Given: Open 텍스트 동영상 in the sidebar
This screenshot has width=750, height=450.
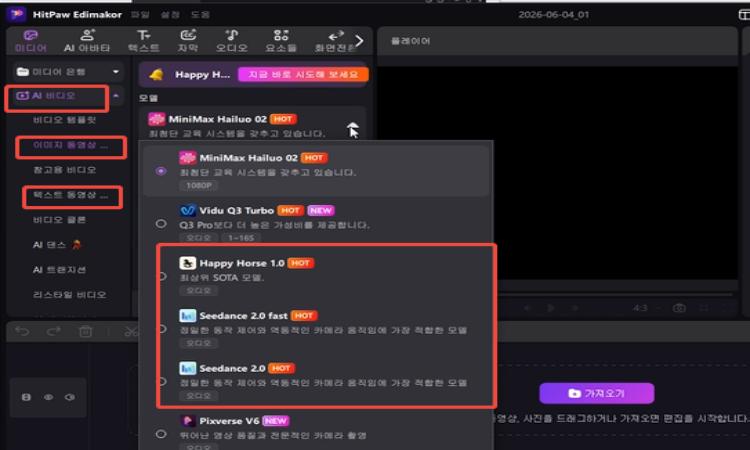Looking at the screenshot, I should tap(70, 195).
